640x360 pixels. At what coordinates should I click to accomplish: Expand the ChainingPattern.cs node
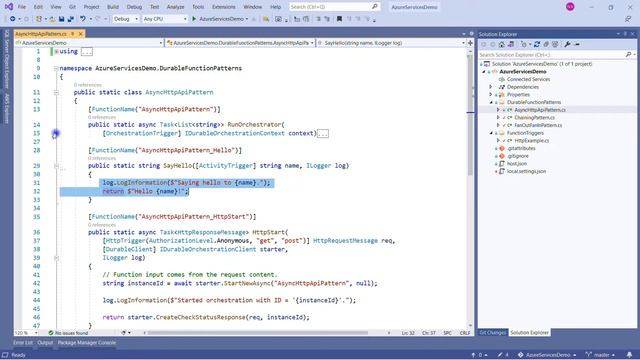pos(498,118)
